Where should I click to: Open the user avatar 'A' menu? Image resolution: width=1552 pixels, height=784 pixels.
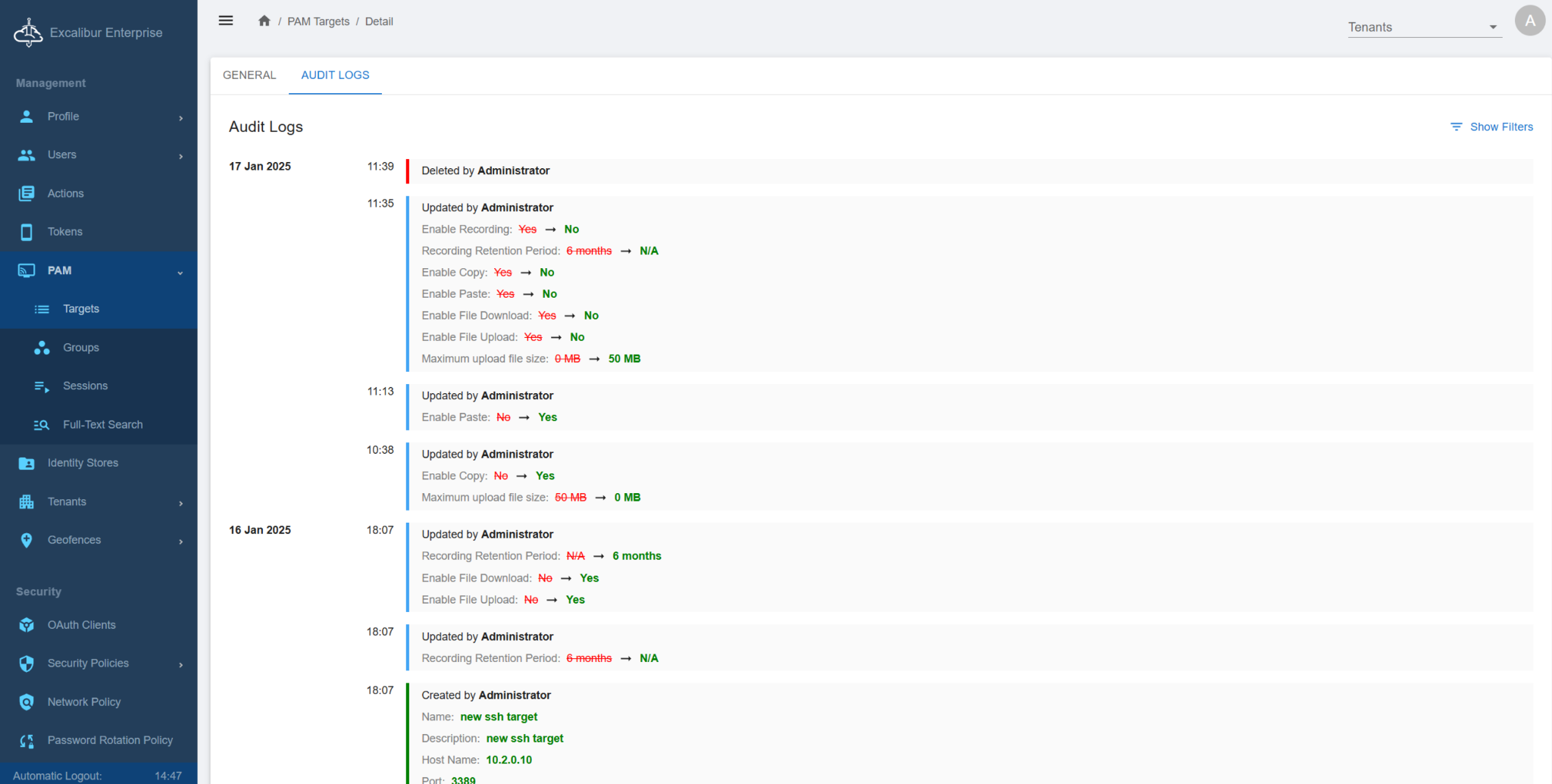tap(1530, 20)
